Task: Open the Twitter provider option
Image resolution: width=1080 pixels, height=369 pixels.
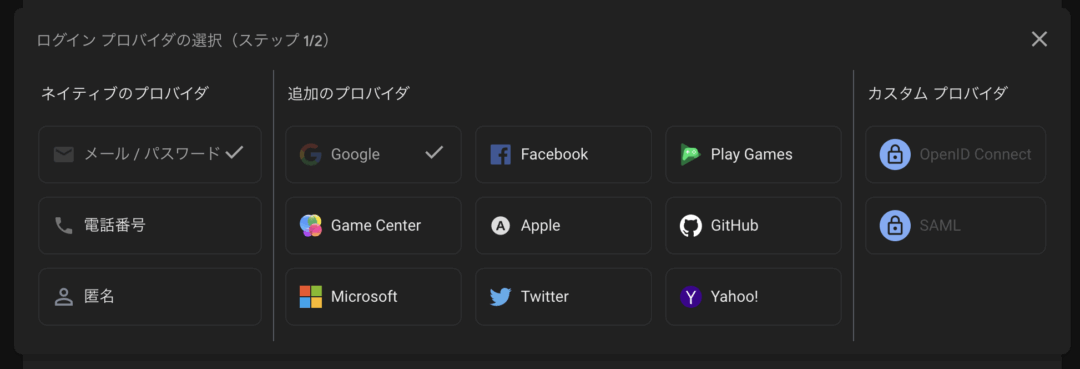Action: coord(563,297)
